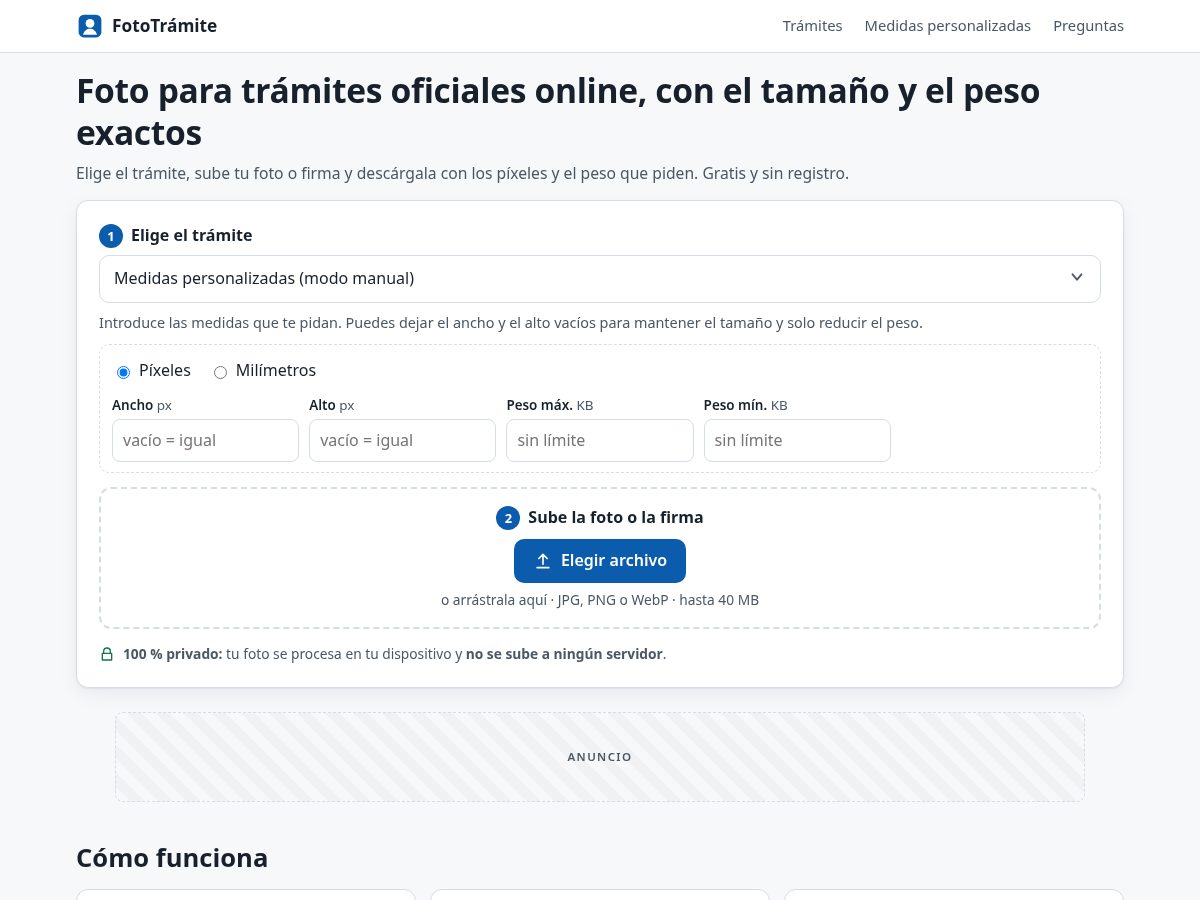Select the Milímetros radio button
The height and width of the screenshot is (900, 1200).
coord(220,372)
